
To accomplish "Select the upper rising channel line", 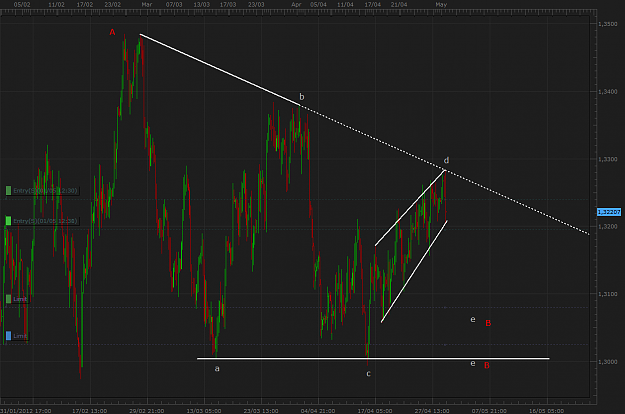I will 410,208.
